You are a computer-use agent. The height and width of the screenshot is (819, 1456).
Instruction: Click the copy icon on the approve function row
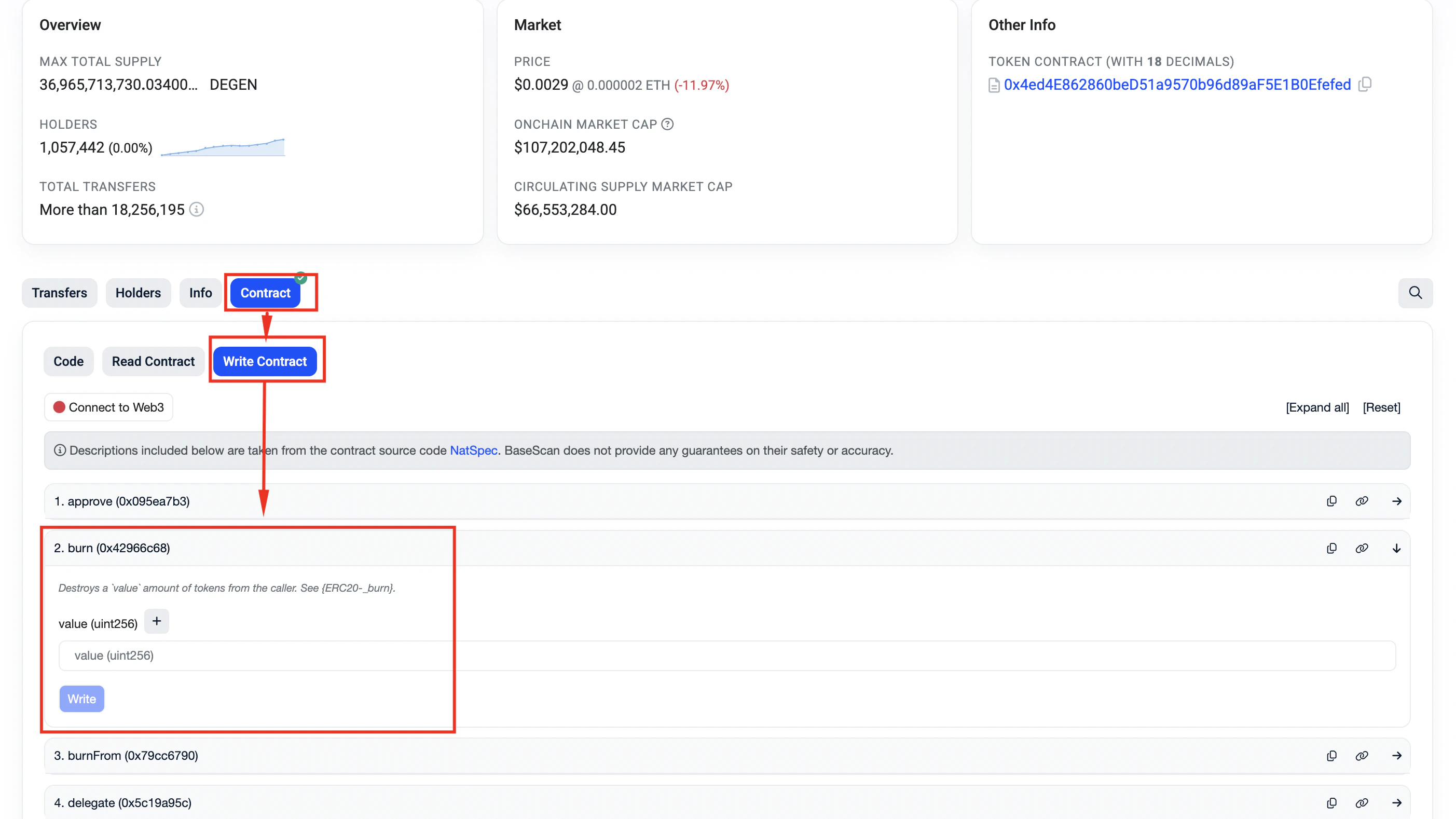[1331, 501]
